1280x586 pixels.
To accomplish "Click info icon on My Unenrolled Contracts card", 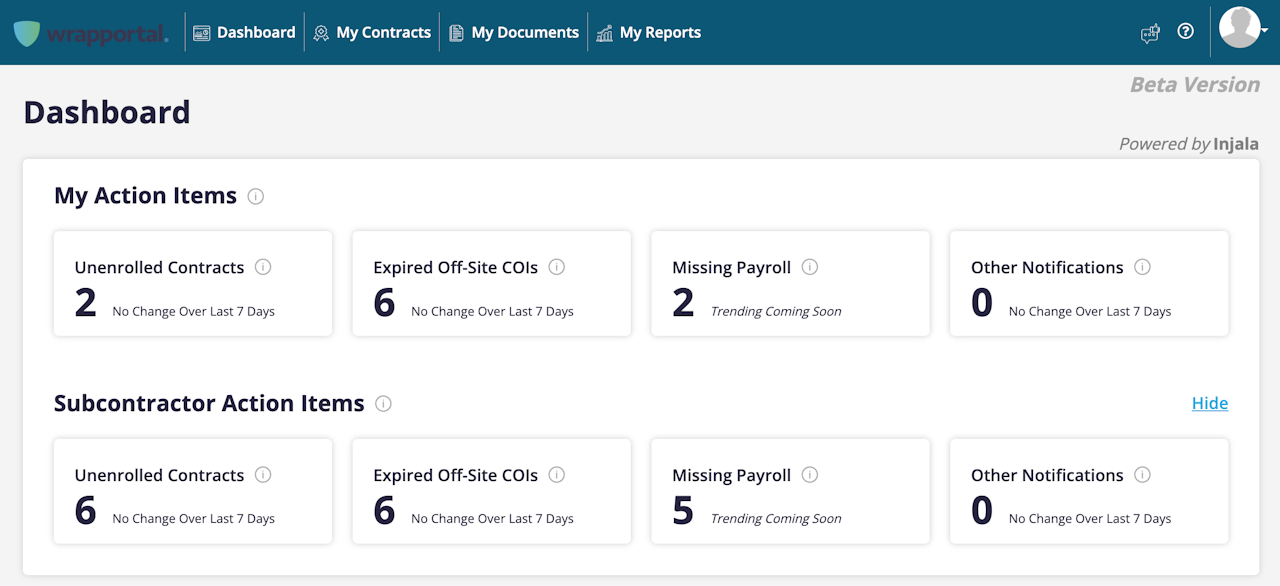I will tap(263, 267).
